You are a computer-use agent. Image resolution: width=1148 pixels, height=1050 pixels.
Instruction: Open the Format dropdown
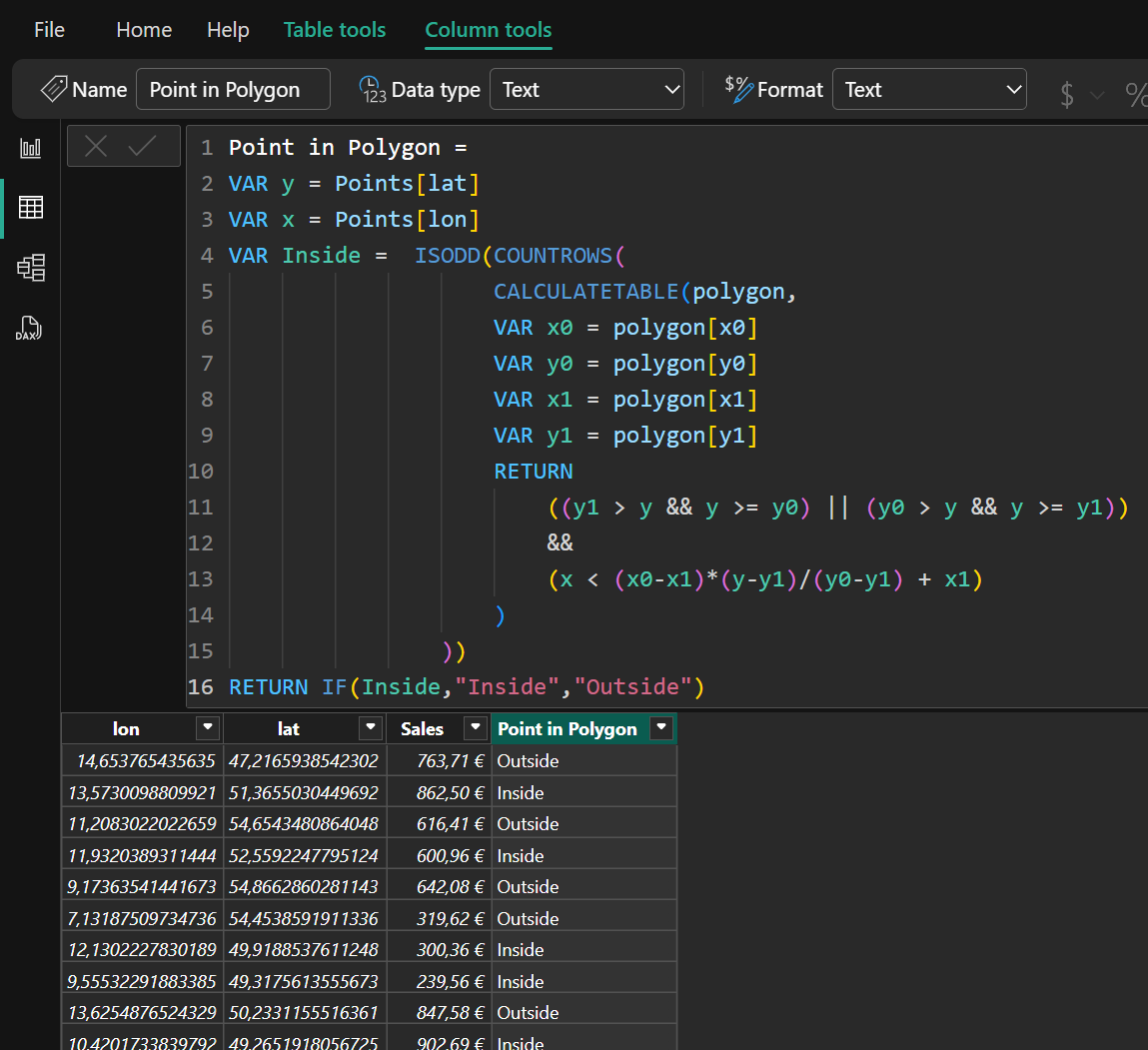[x=929, y=89]
